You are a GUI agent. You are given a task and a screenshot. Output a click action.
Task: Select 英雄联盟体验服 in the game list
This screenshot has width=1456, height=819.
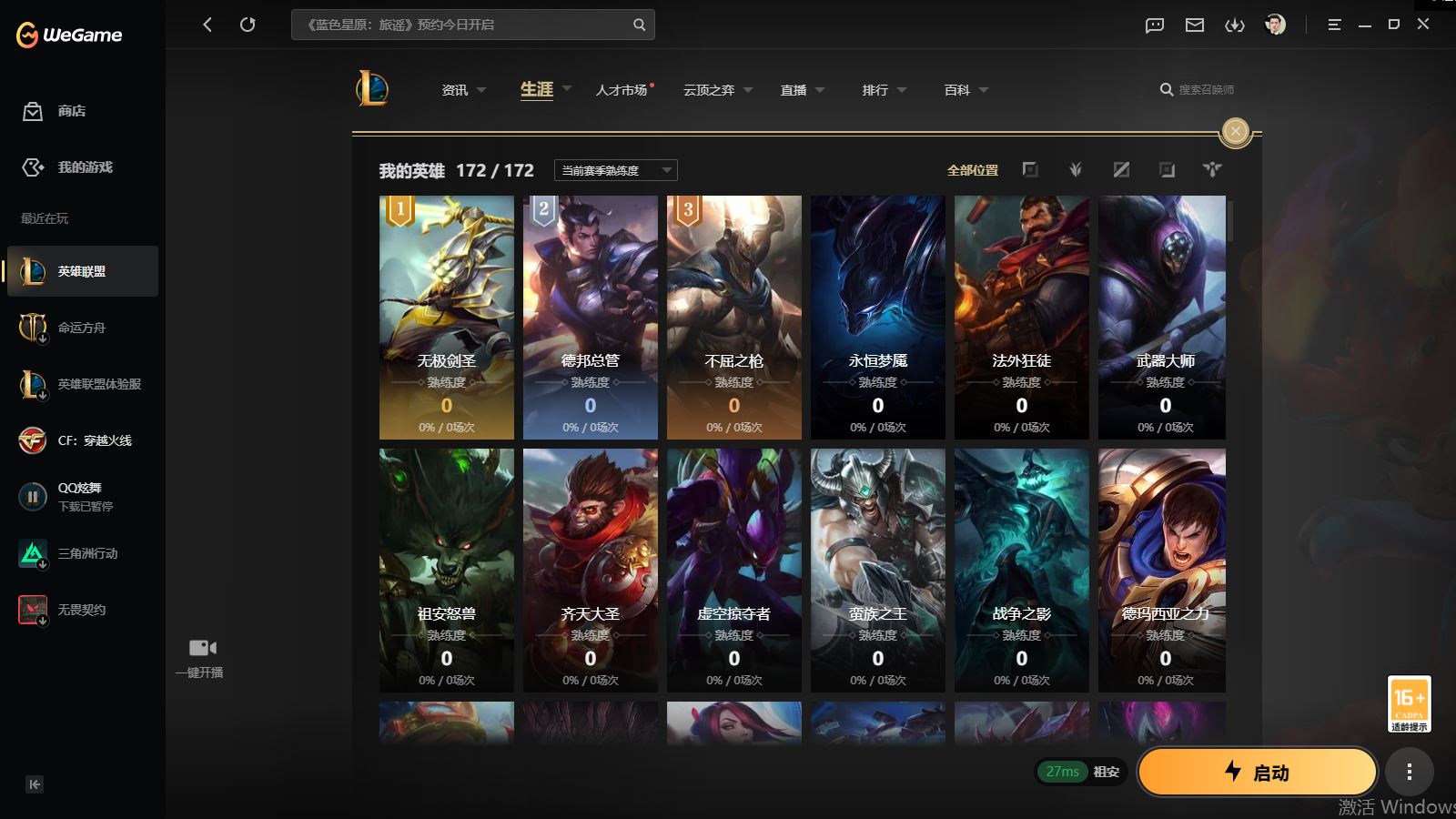pos(83,384)
